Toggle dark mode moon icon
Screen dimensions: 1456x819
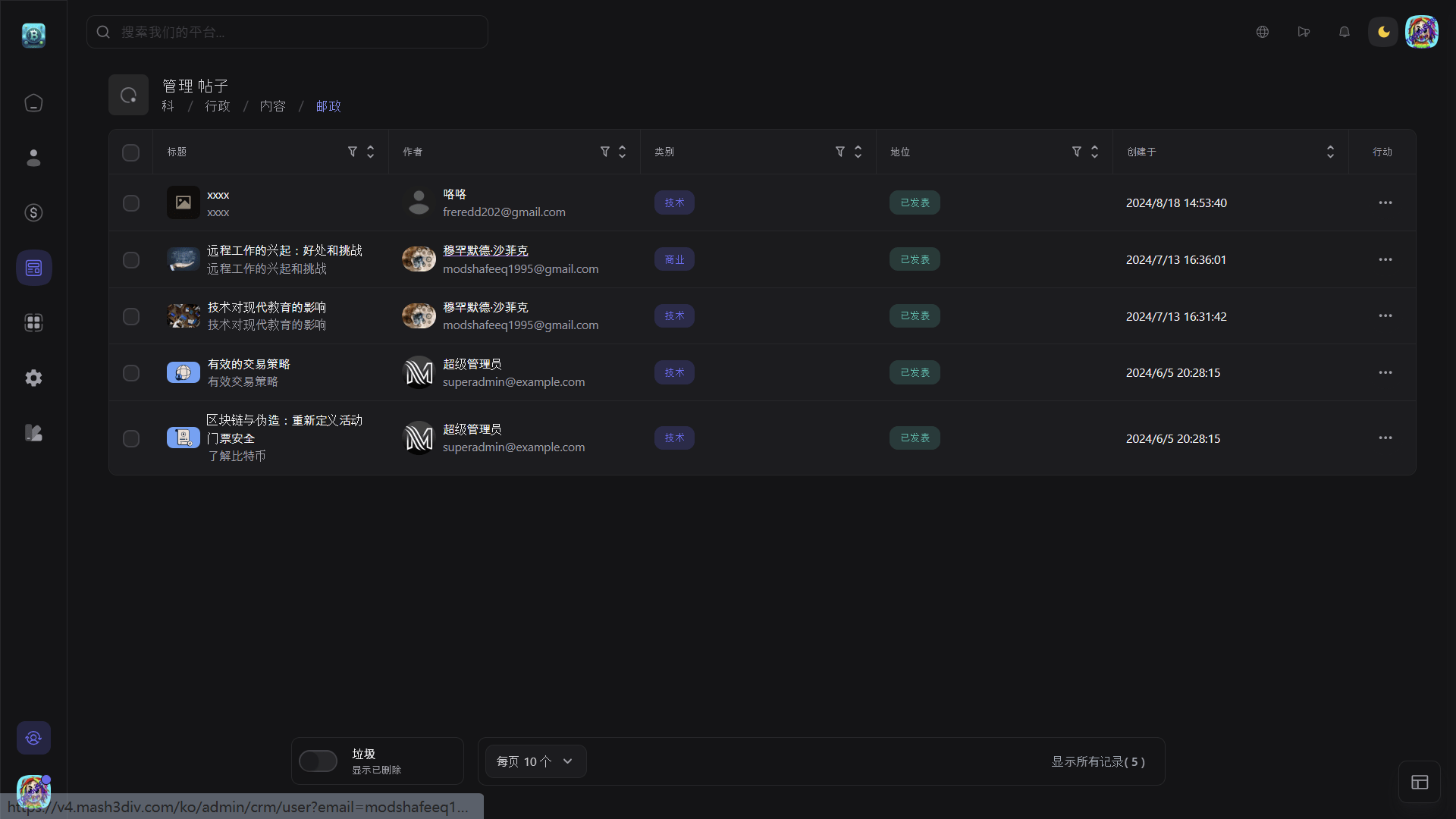[1383, 32]
